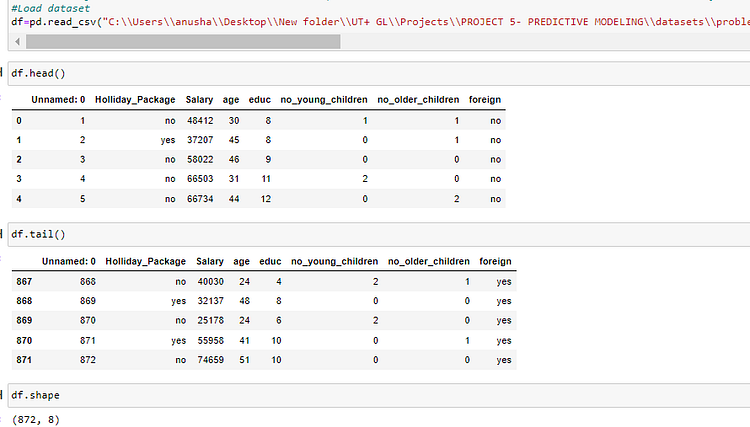Click Salary value 48412

200,120
